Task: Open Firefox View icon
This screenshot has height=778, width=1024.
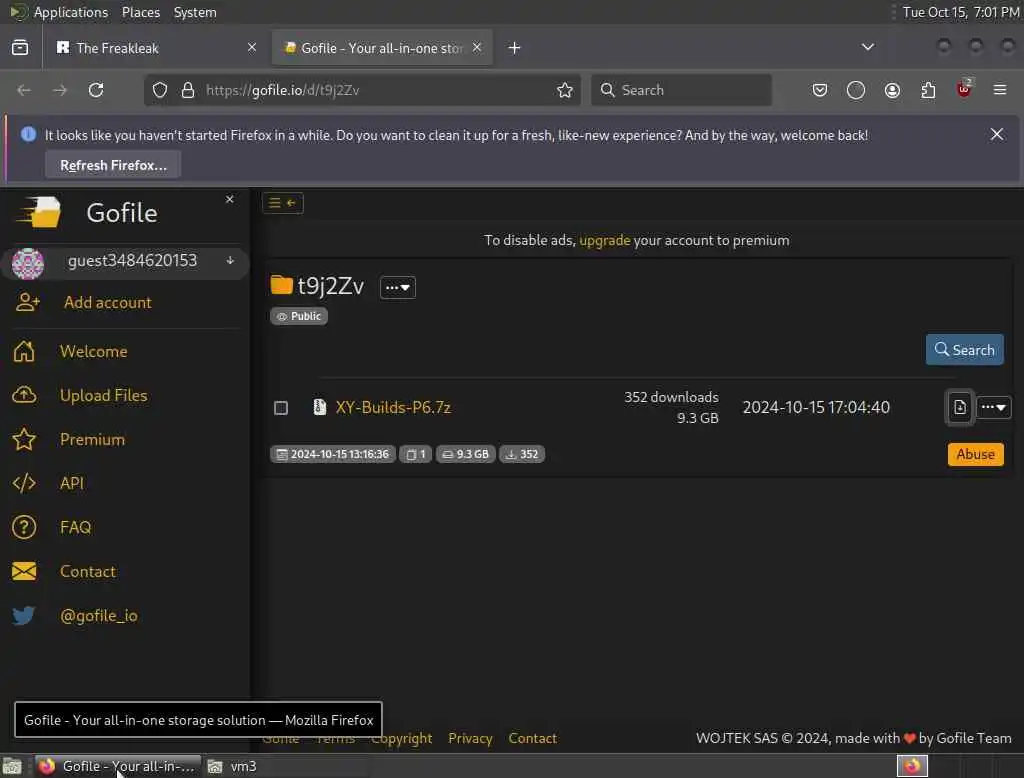Action: (20, 47)
